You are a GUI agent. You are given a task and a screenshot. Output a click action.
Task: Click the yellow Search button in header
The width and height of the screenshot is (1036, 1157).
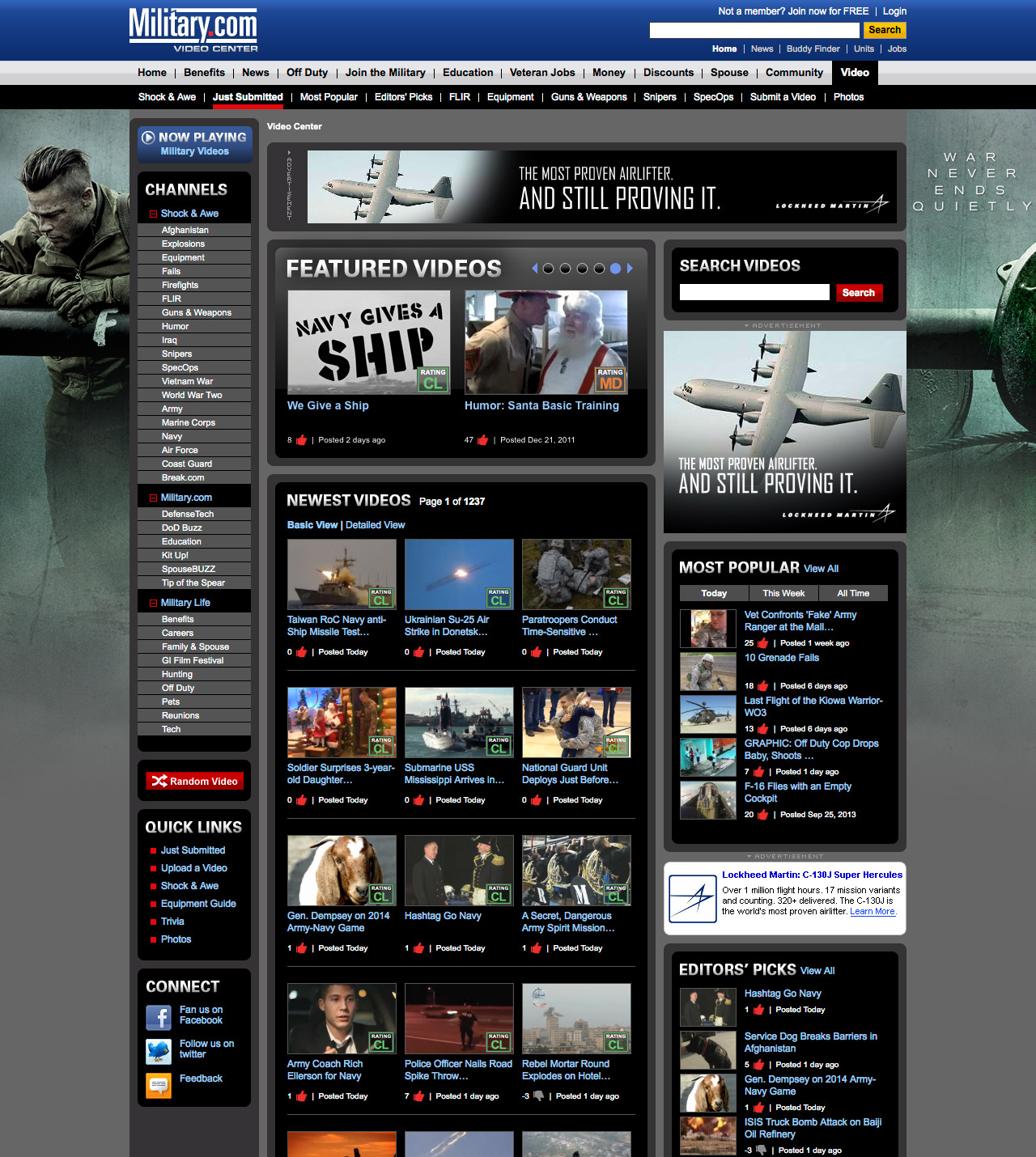(885, 30)
